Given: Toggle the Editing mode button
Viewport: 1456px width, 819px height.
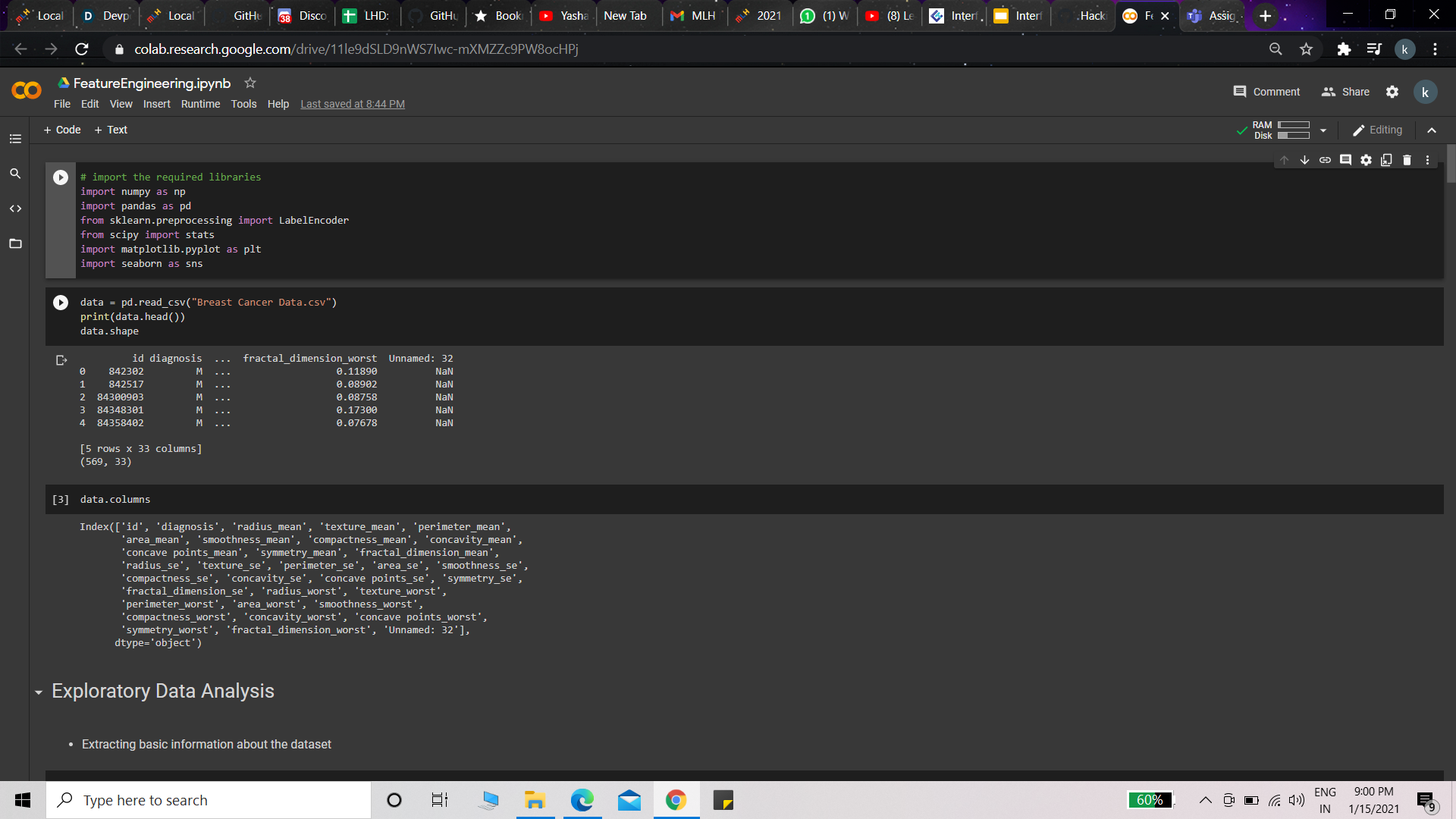Looking at the screenshot, I should [1378, 130].
